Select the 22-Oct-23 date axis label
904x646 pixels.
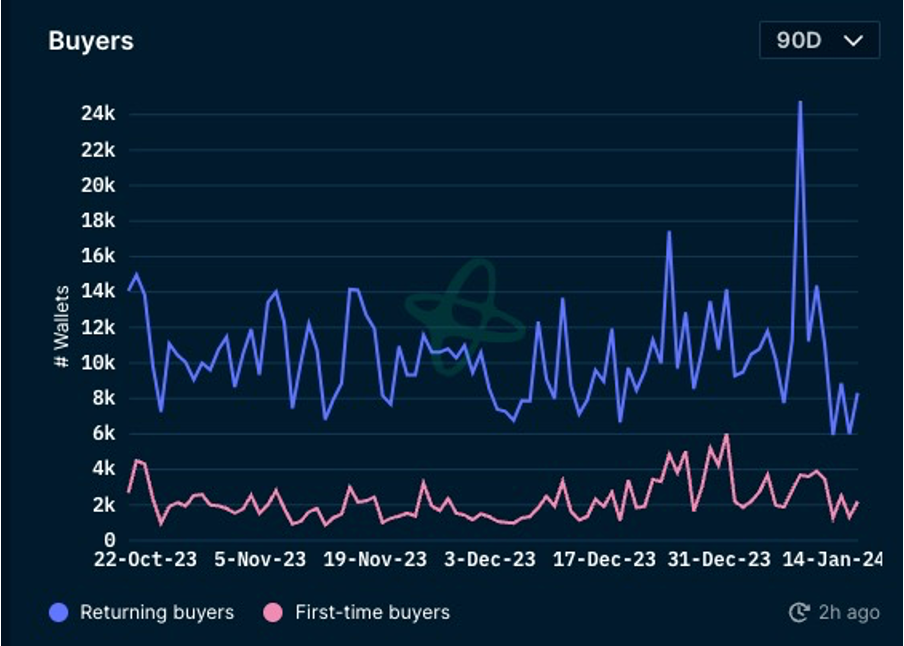pos(147,559)
